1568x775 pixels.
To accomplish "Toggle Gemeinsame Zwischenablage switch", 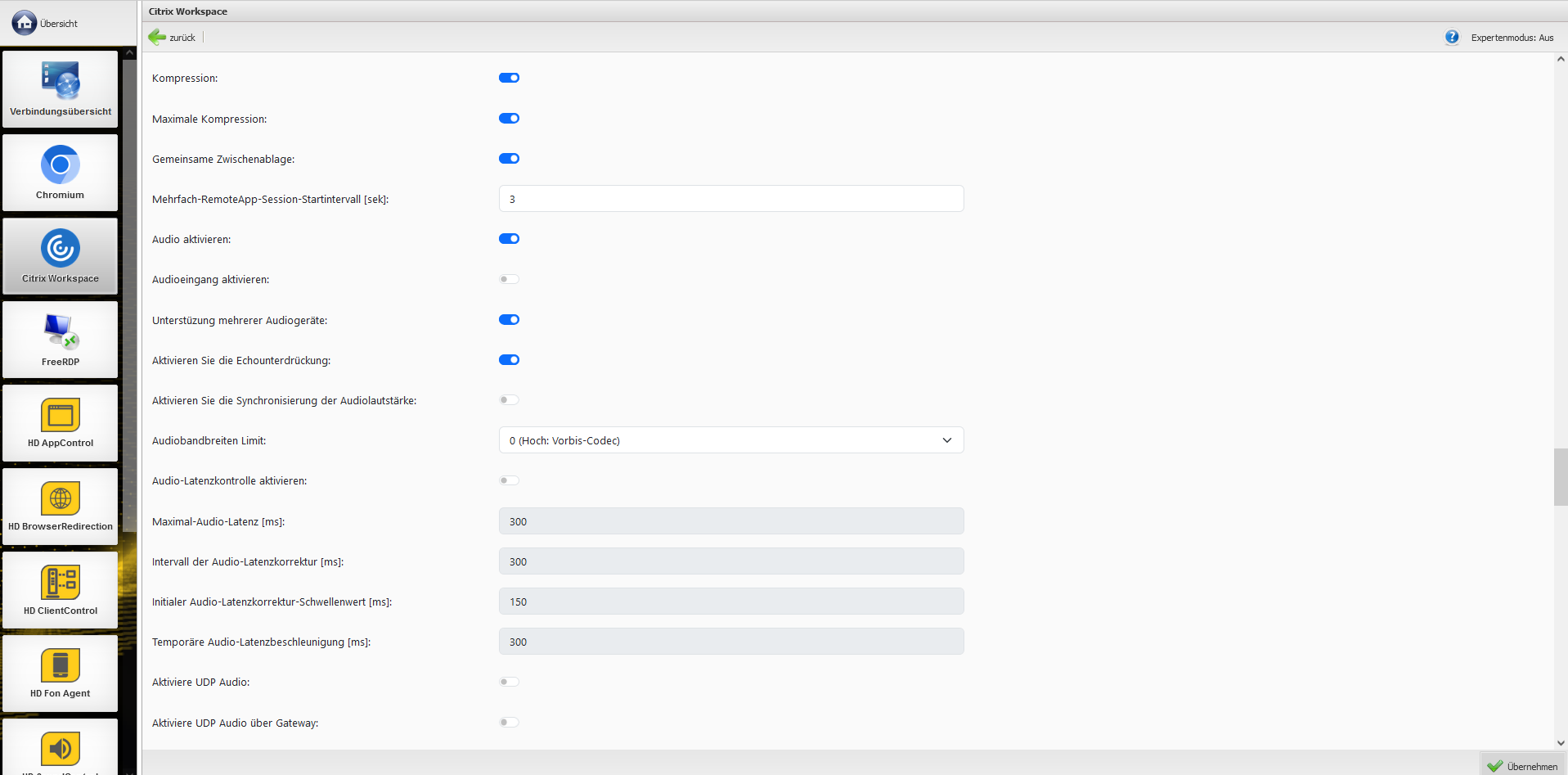I will pos(509,158).
